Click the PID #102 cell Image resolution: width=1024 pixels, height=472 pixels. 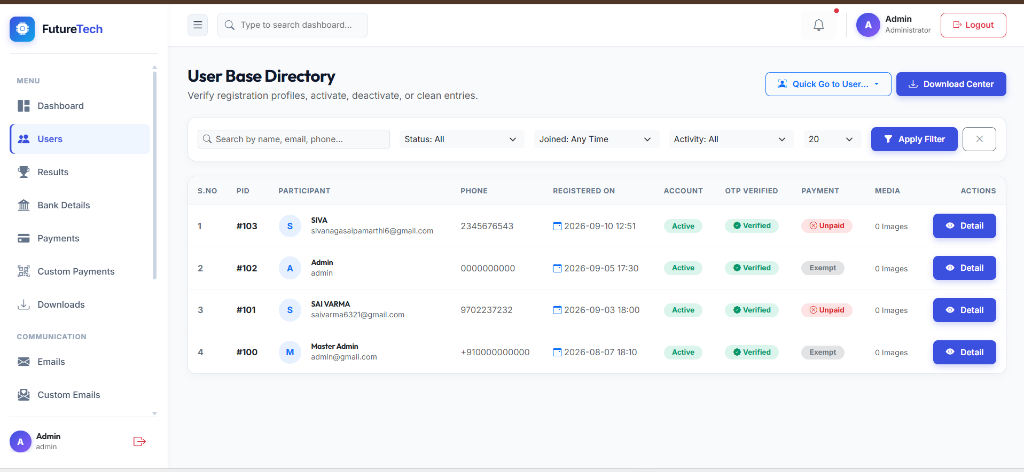247,268
